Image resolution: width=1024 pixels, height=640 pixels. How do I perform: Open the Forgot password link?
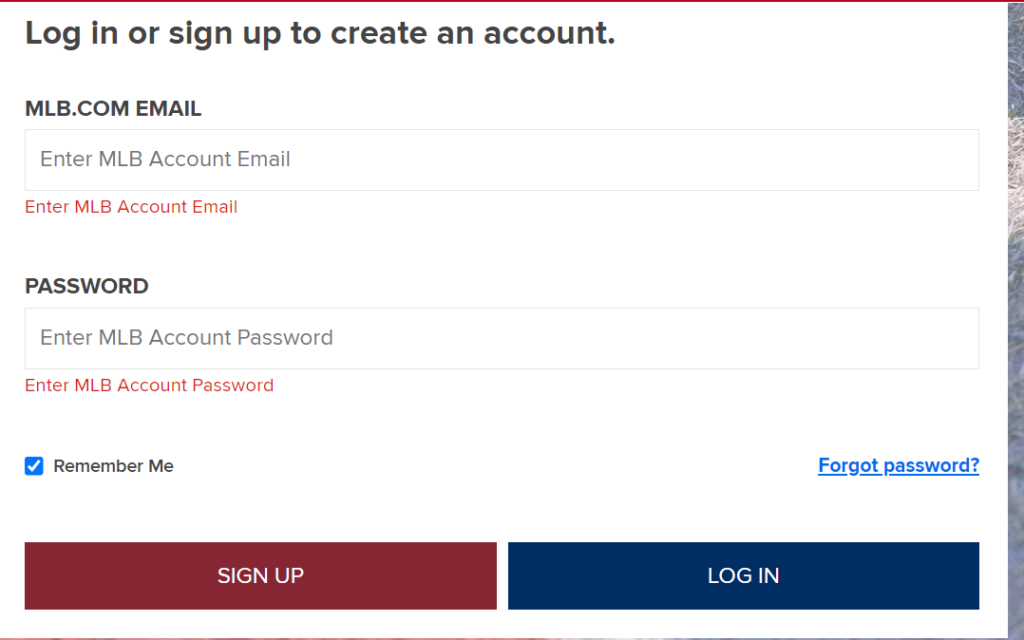pos(898,466)
